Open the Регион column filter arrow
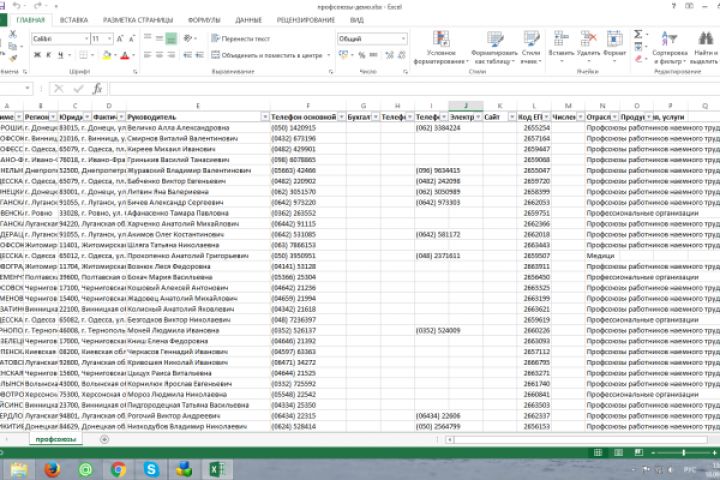Screen dimensions: 720x480 53,117
